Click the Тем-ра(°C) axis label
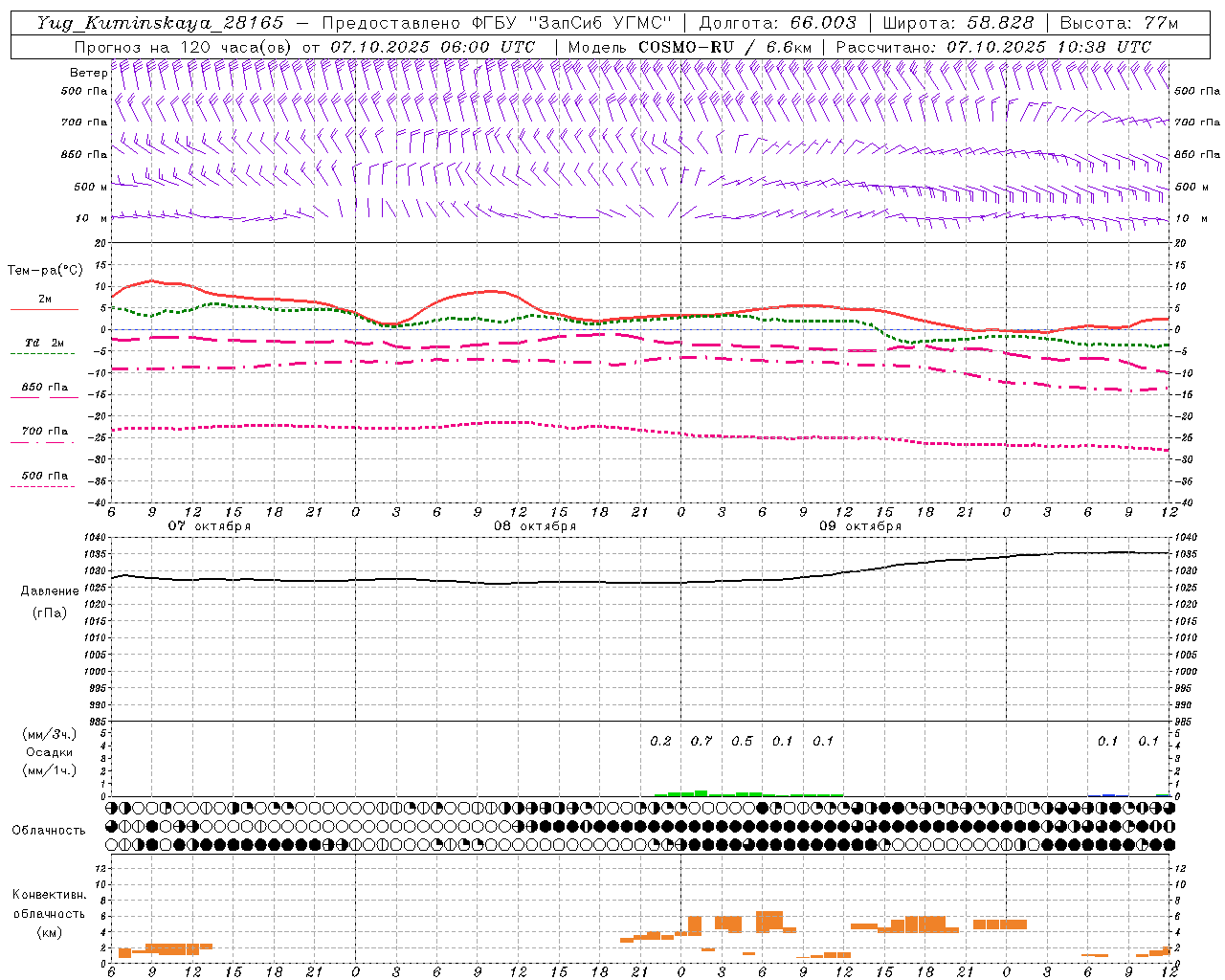Image resolution: width=1225 pixels, height=980 pixels. pyautogui.click(x=45, y=271)
